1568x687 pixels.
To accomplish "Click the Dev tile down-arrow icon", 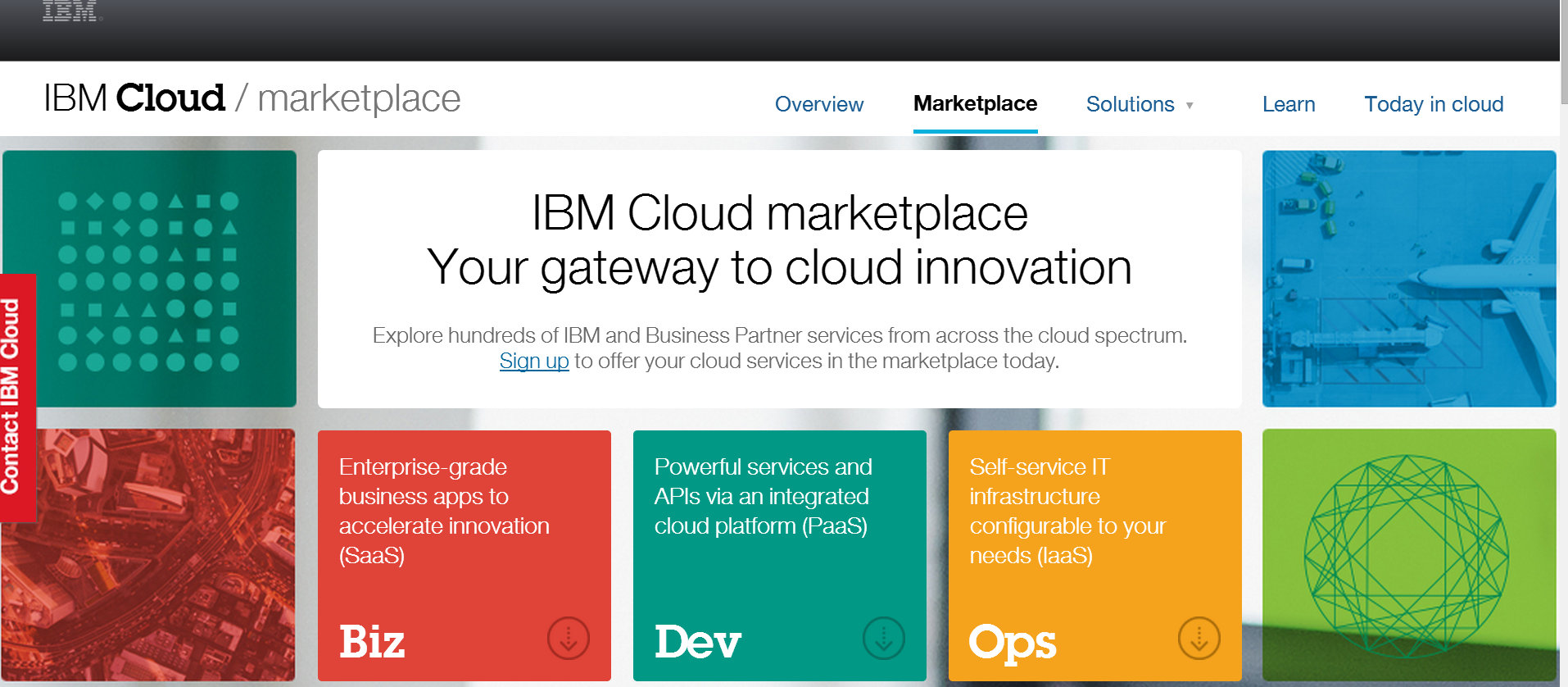I will click(884, 638).
